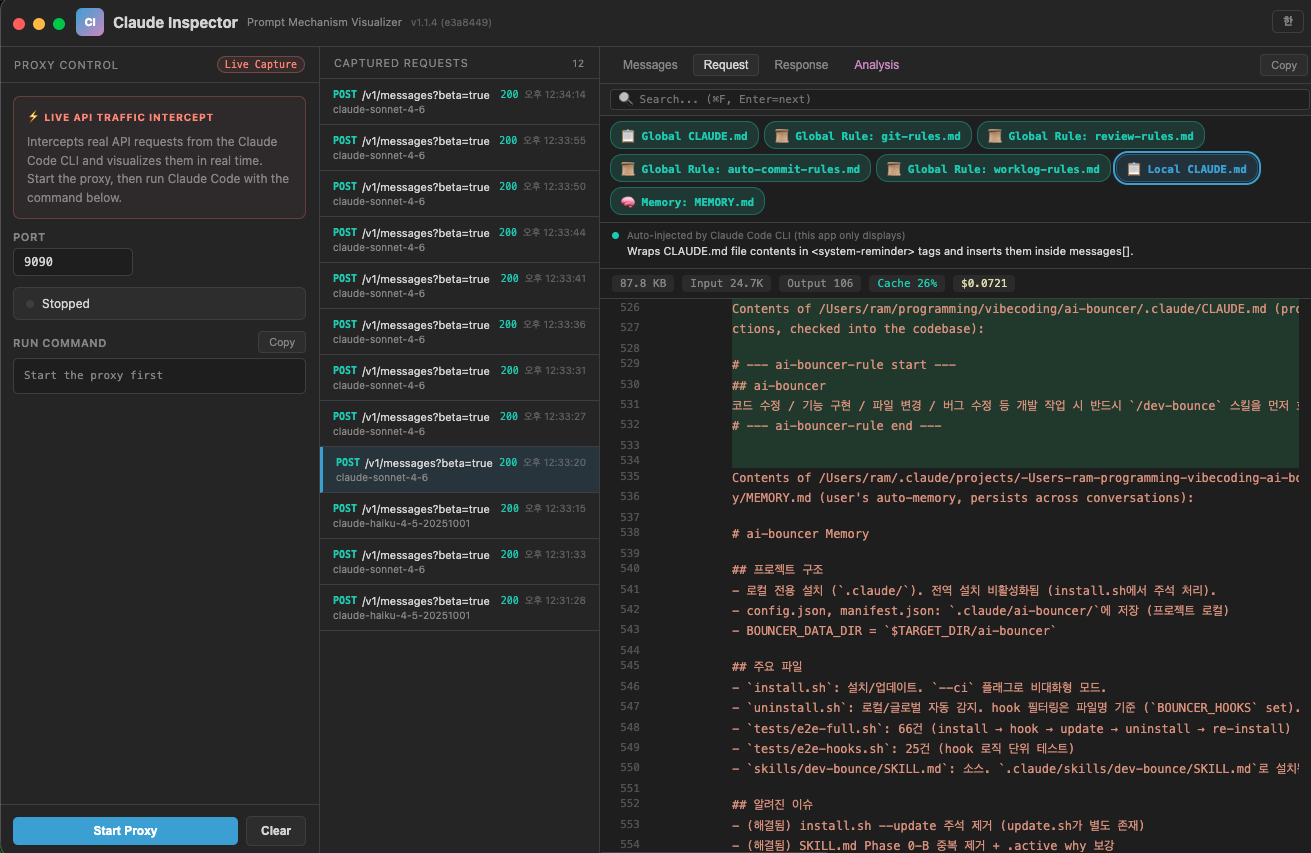1311x853 pixels.
Task: Click the Claude Inspector CI logo icon
Action: pos(90,22)
